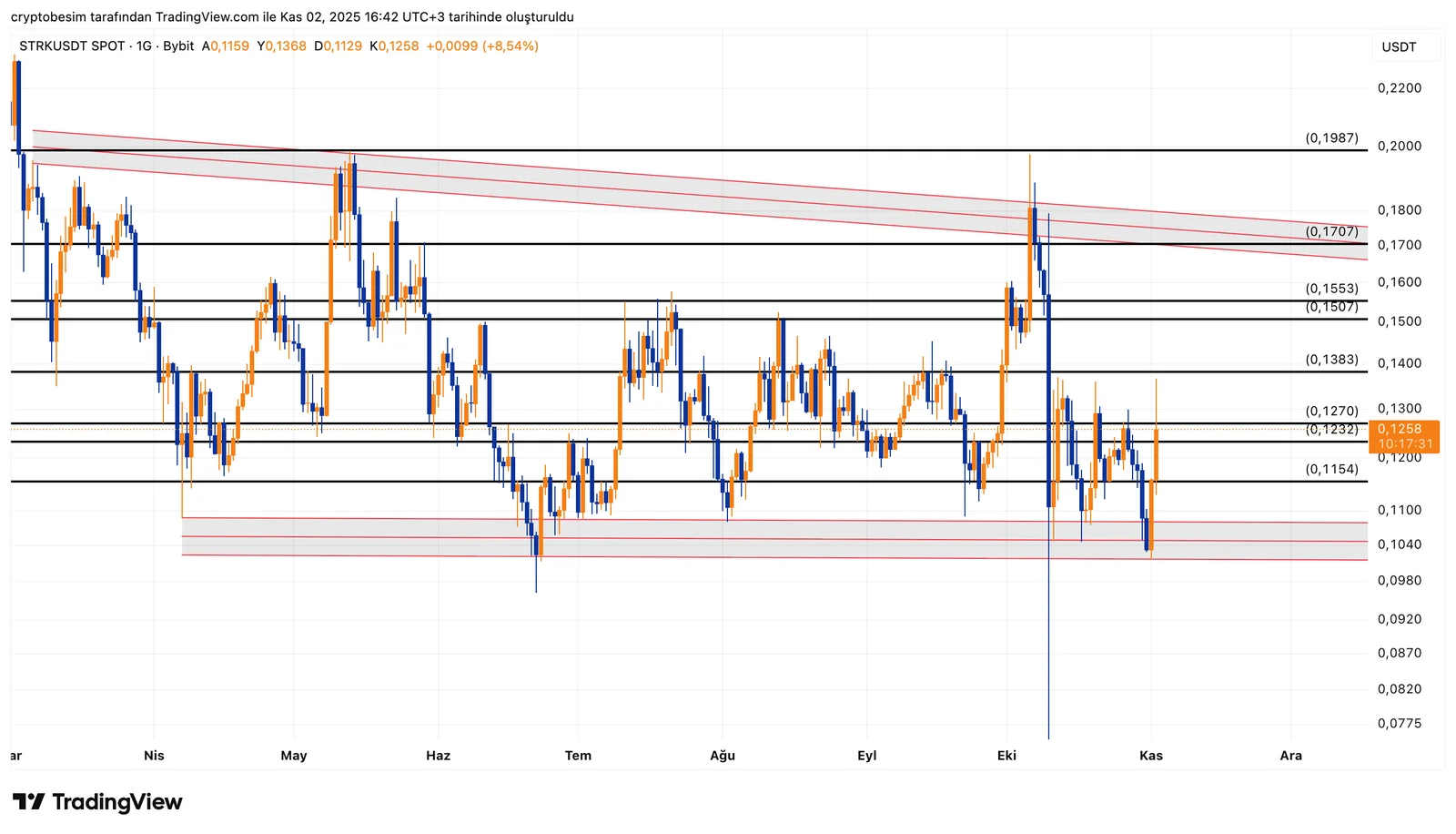Click the Ara month on time axis
Screen dimensions: 1456x834
(x=1290, y=756)
